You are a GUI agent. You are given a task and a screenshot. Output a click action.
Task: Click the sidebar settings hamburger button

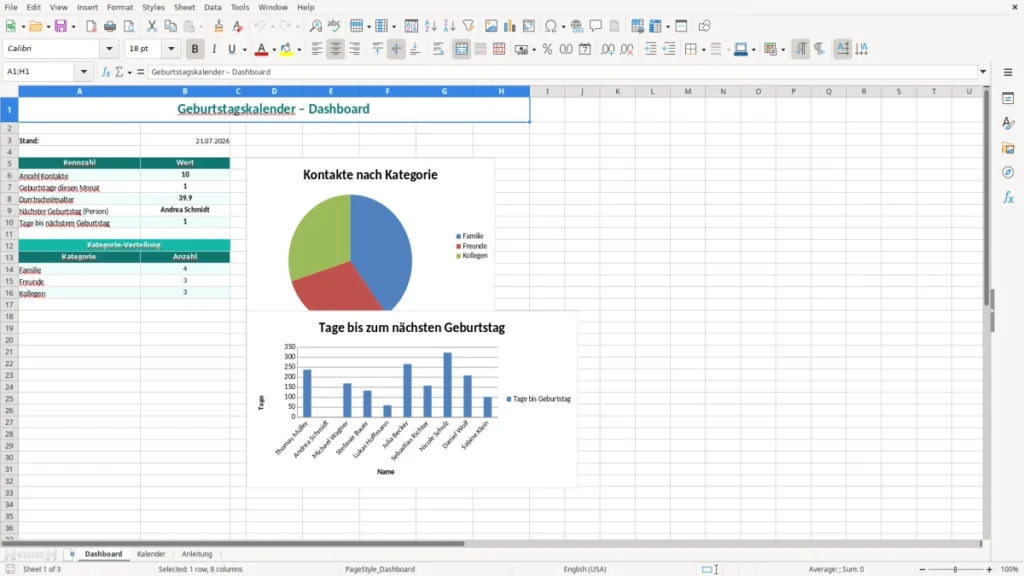click(1008, 72)
